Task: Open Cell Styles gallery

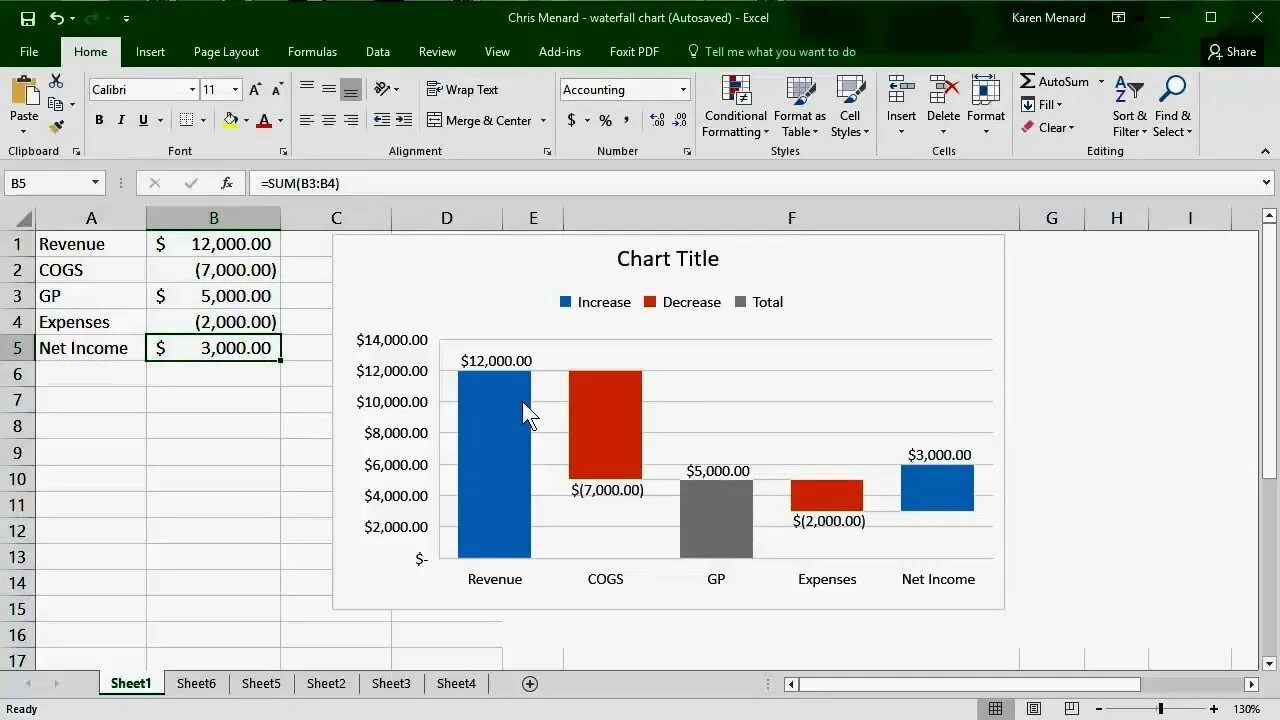Action: click(850, 106)
